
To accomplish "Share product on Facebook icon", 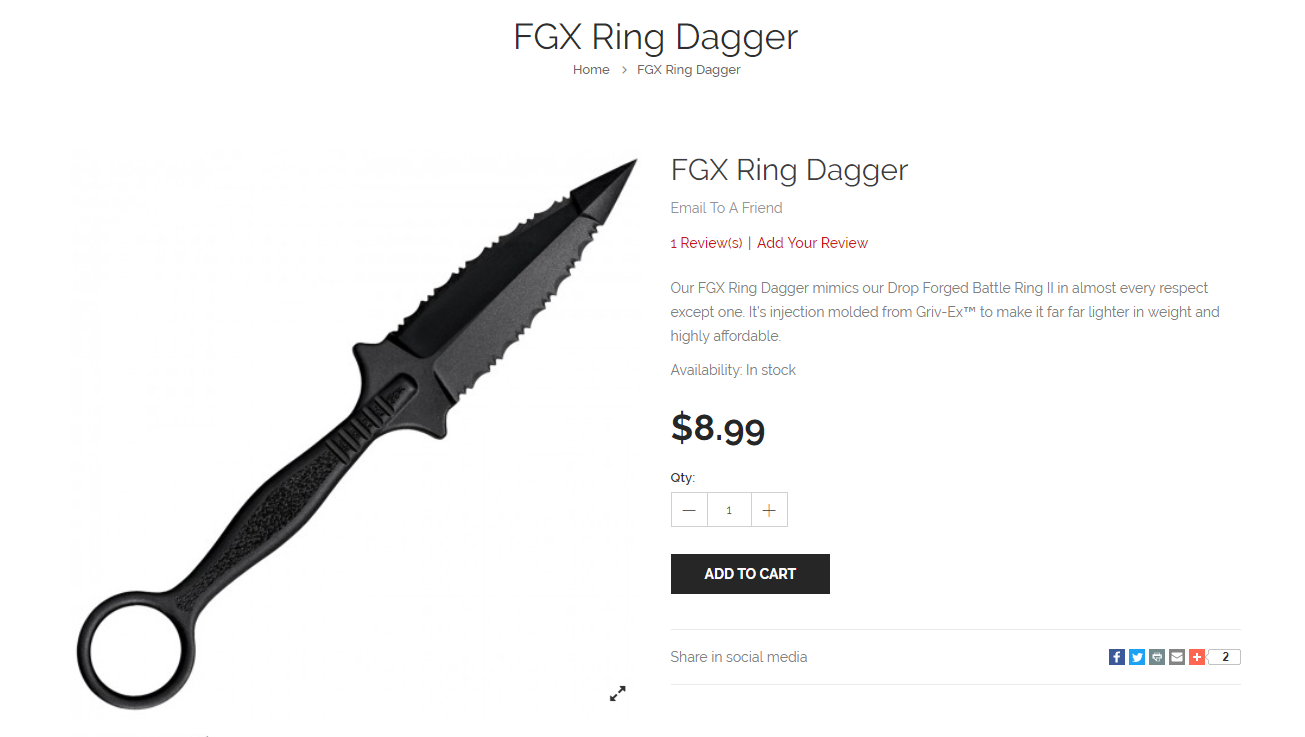I will 1117,657.
